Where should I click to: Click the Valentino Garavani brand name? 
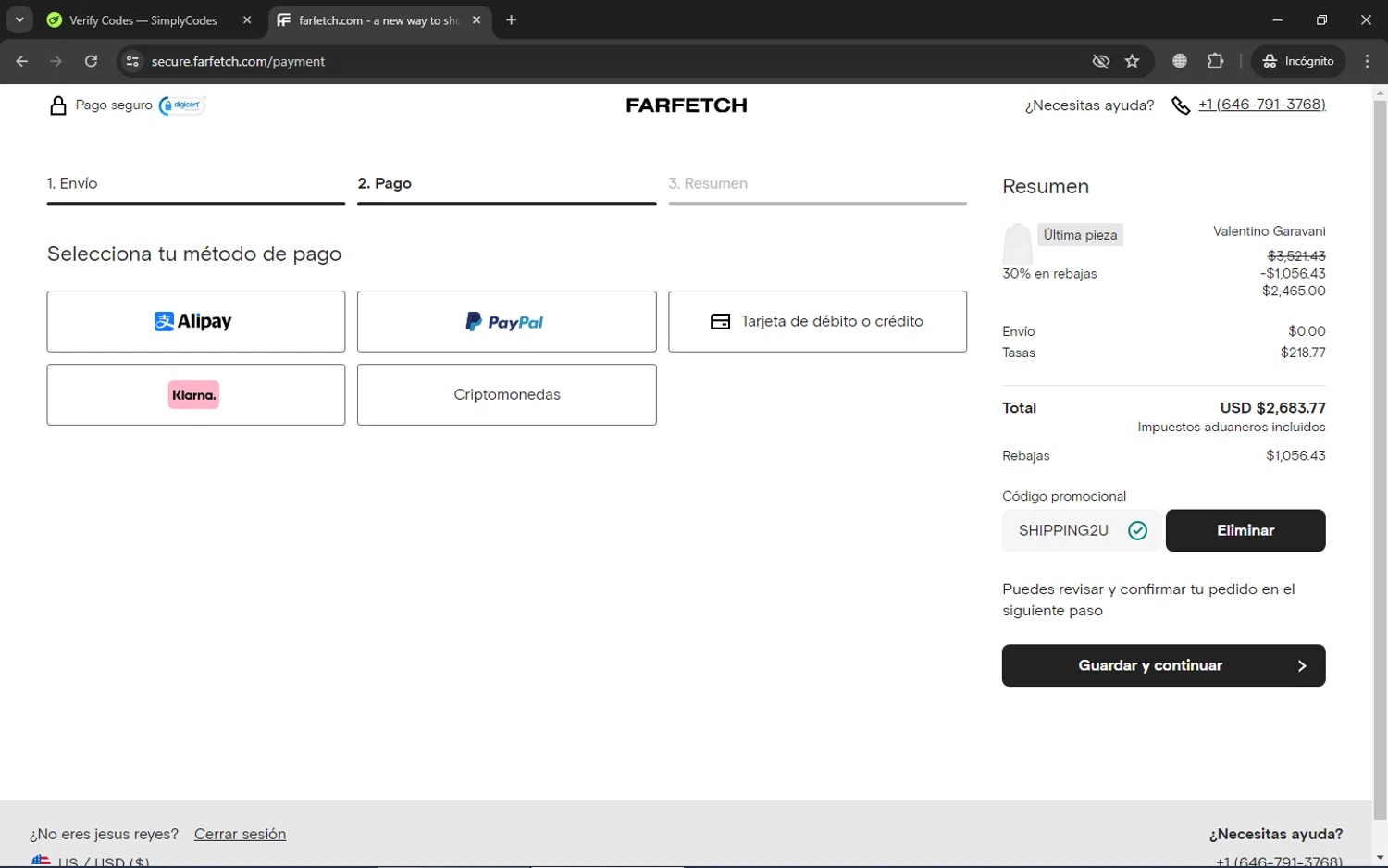(x=1270, y=231)
